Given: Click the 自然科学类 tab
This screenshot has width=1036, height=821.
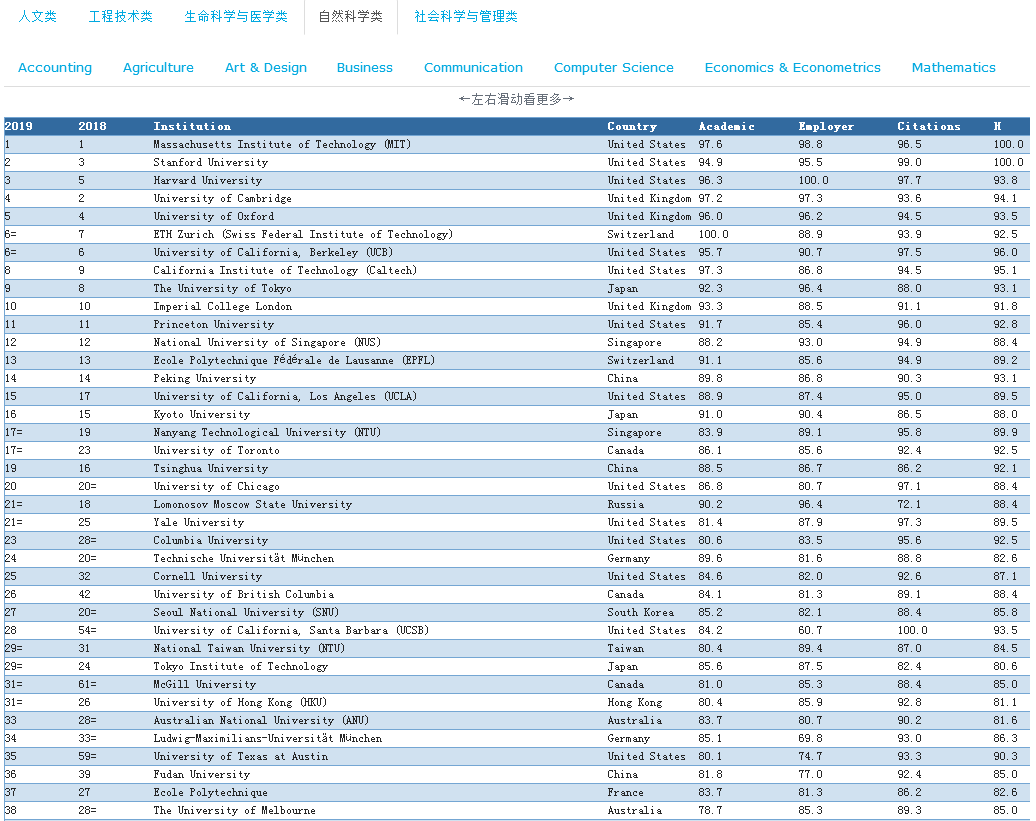Looking at the screenshot, I should tap(350, 17).
